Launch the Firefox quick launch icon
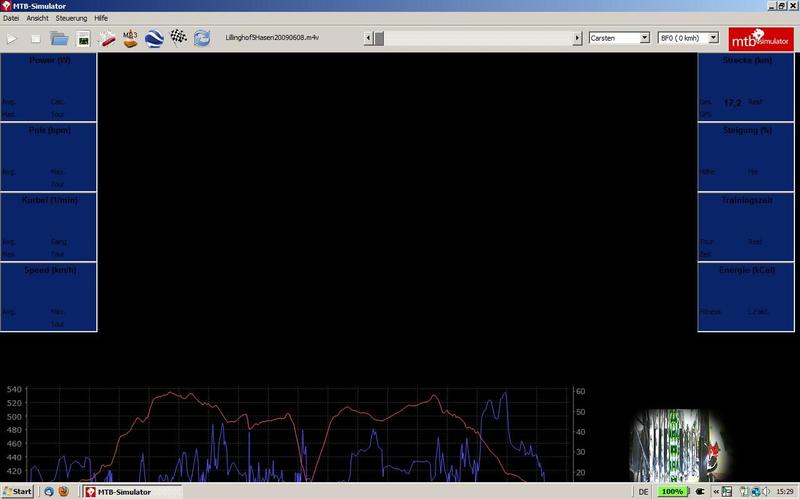The height and width of the screenshot is (499, 800). coord(64,491)
